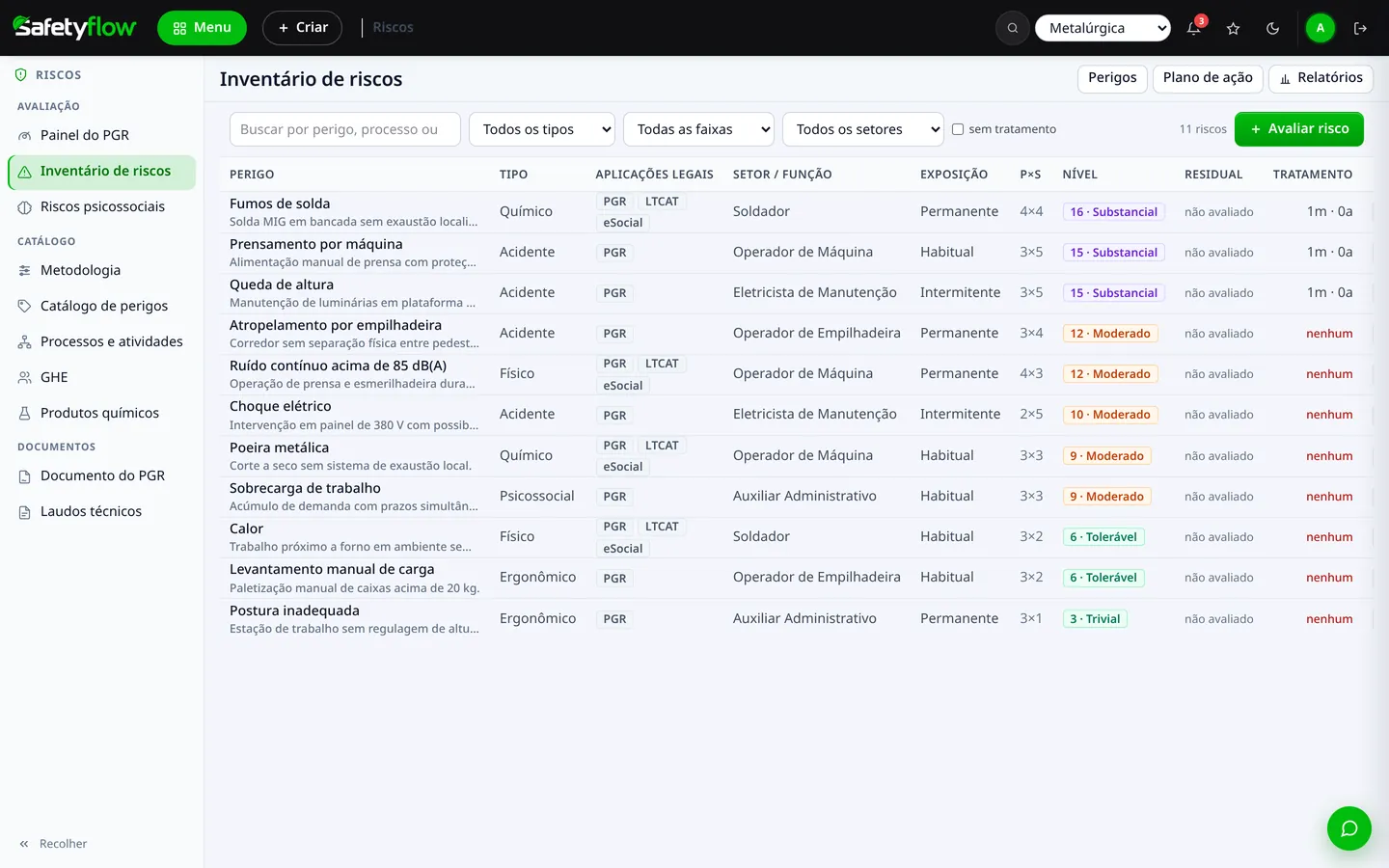
Task: Open Plano de ação
Action: pyautogui.click(x=1208, y=78)
